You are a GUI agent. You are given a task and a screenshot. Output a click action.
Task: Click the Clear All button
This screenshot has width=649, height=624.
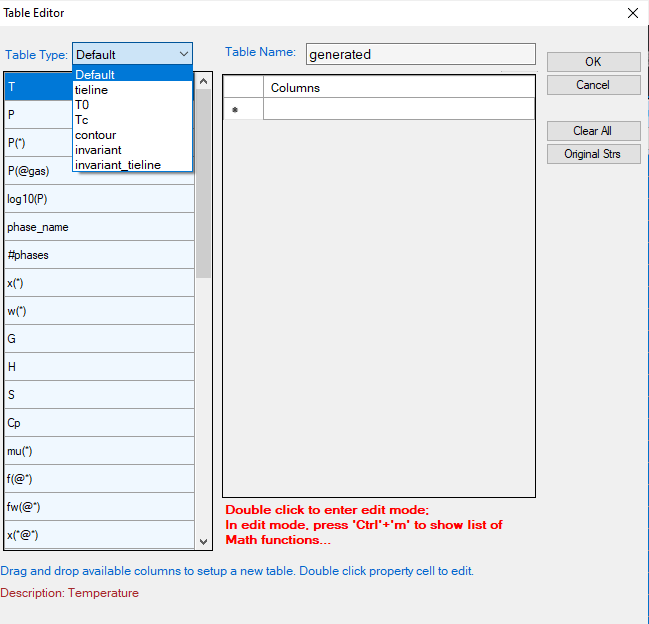point(593,131)
